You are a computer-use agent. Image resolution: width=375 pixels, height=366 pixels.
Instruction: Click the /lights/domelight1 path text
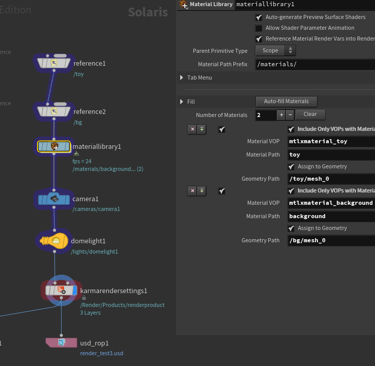pyautogui.click(x=95, y=252)
